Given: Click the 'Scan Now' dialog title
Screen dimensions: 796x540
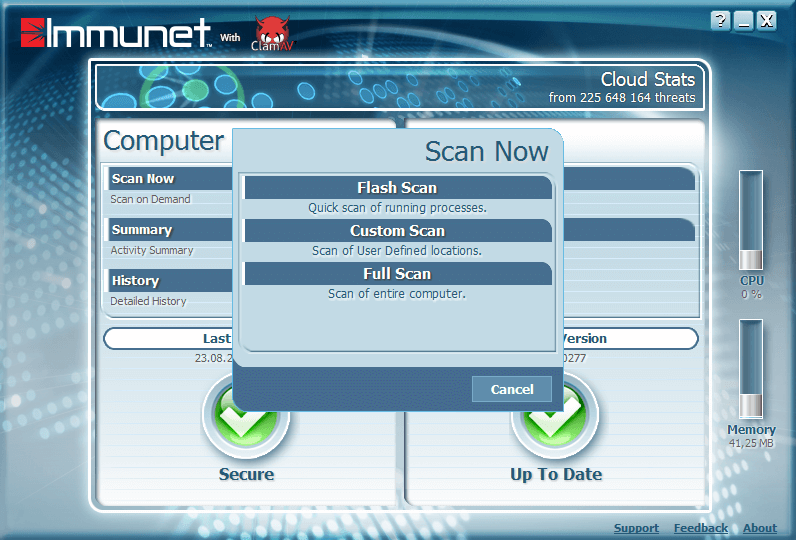Looking at the screenshot, I should pos(487,151).
